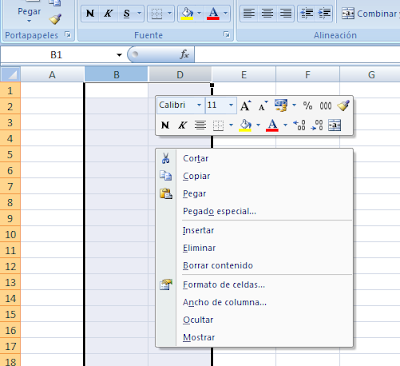Toggle italic K in mini toolbar

(182, 125)
